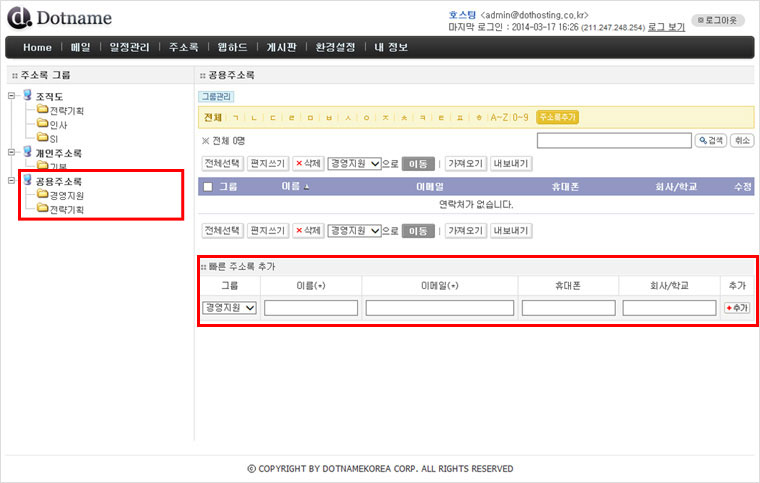Collapse the 공용주소록 tree node

pyautogui.click(x=11, y=181)
